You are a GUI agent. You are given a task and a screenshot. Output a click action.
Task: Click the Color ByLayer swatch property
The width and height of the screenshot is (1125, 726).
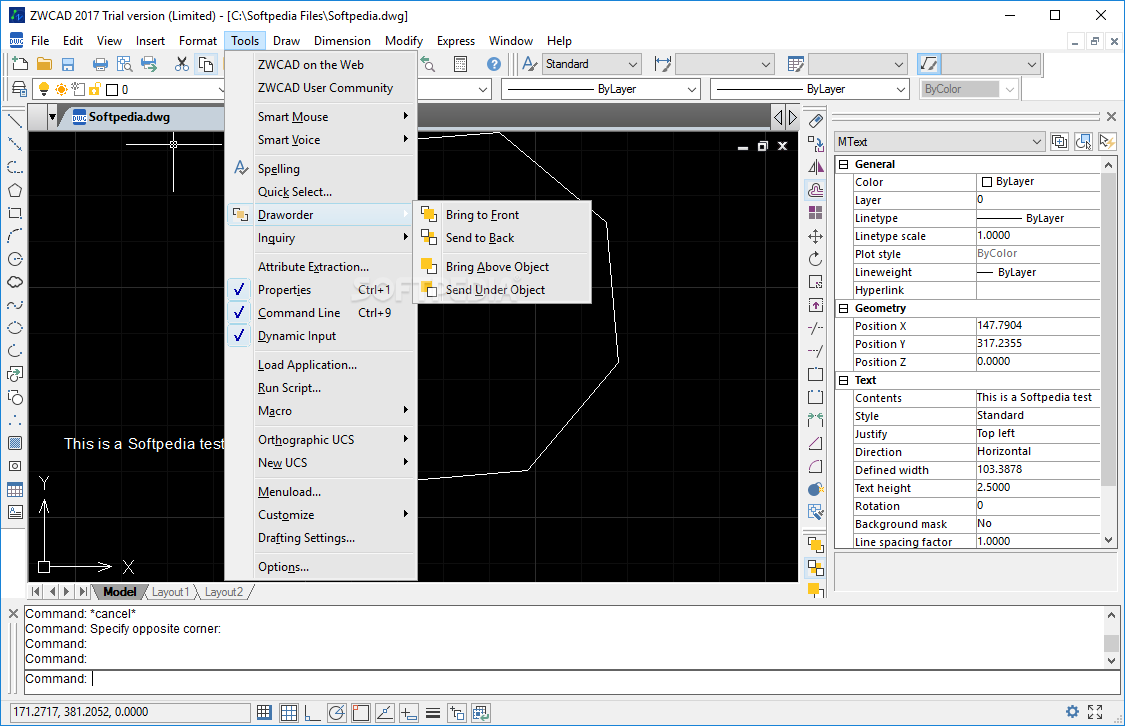[x=987, y=182]
